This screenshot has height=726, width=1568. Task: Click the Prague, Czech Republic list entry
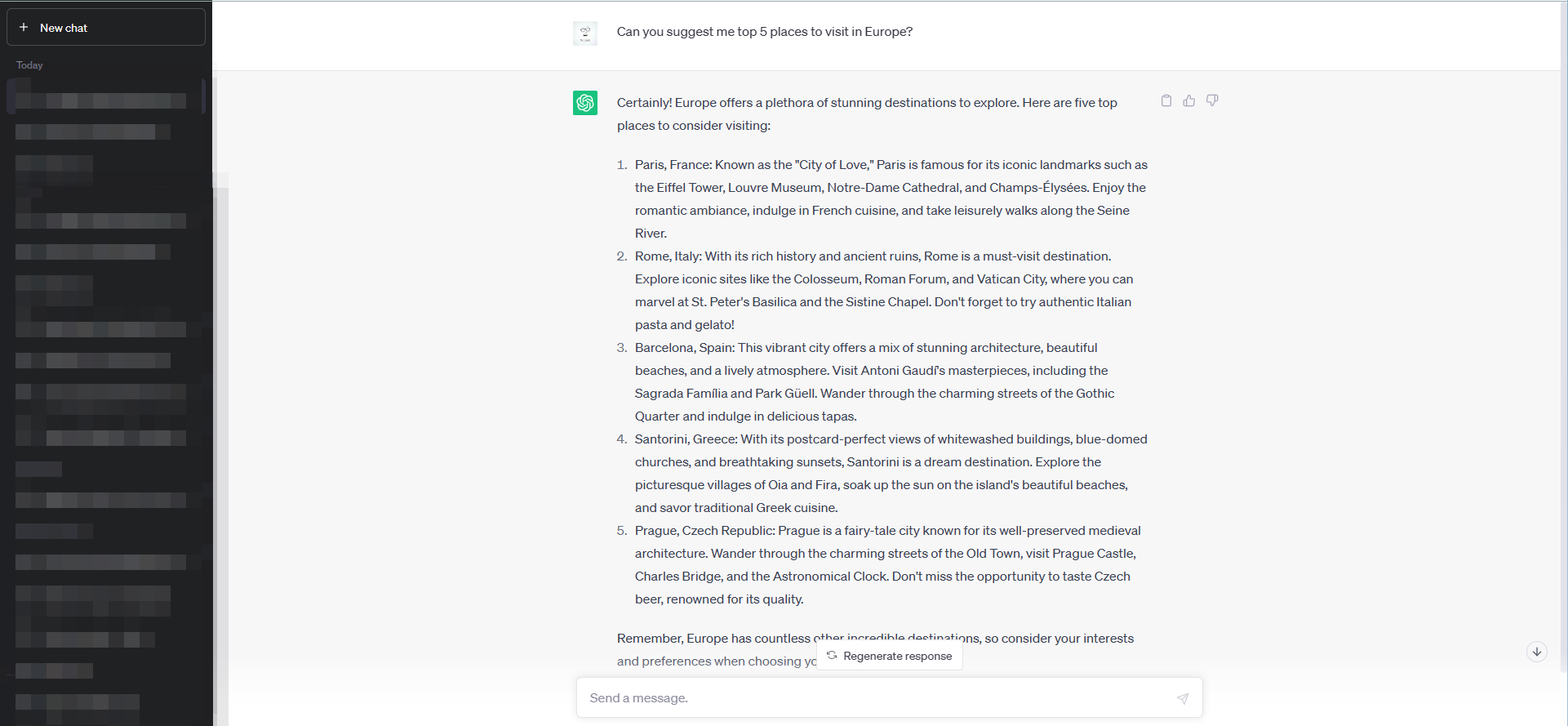(887, 564)
